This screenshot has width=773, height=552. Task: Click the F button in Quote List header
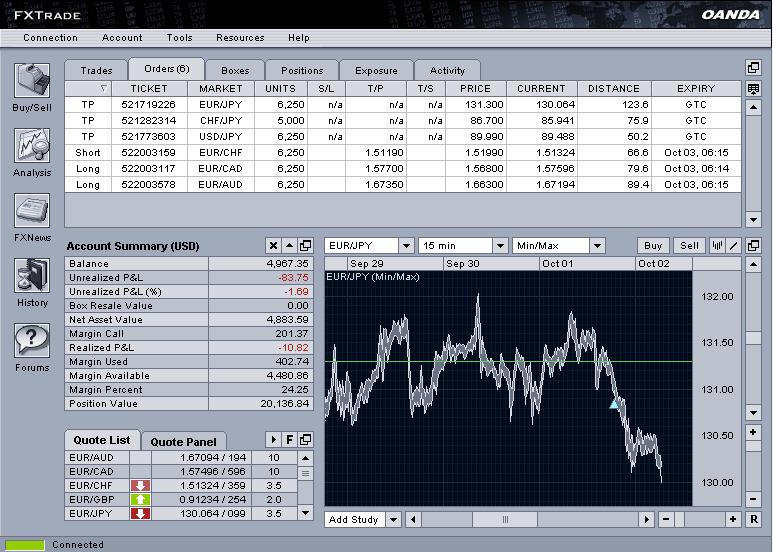point(290,440)
